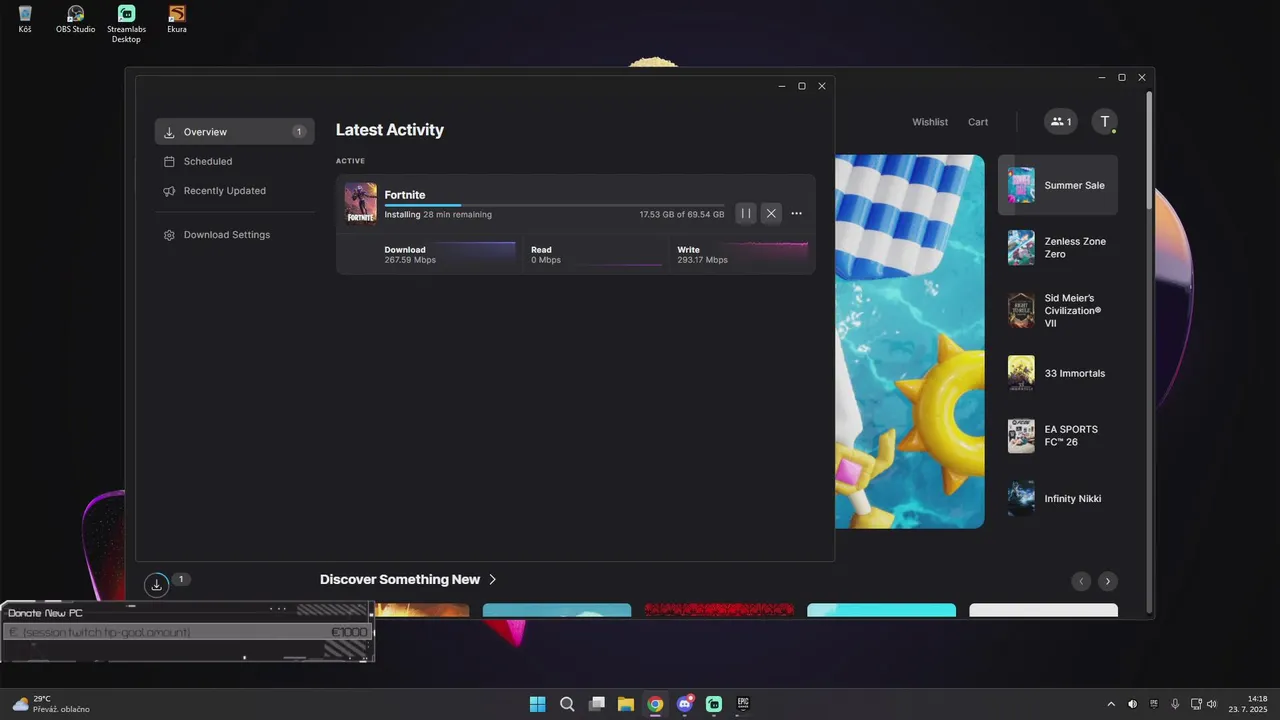This screenshot has height=720, width=1280.
Task: Click the Donate New PC goal bar
Action: coord(188,632)
